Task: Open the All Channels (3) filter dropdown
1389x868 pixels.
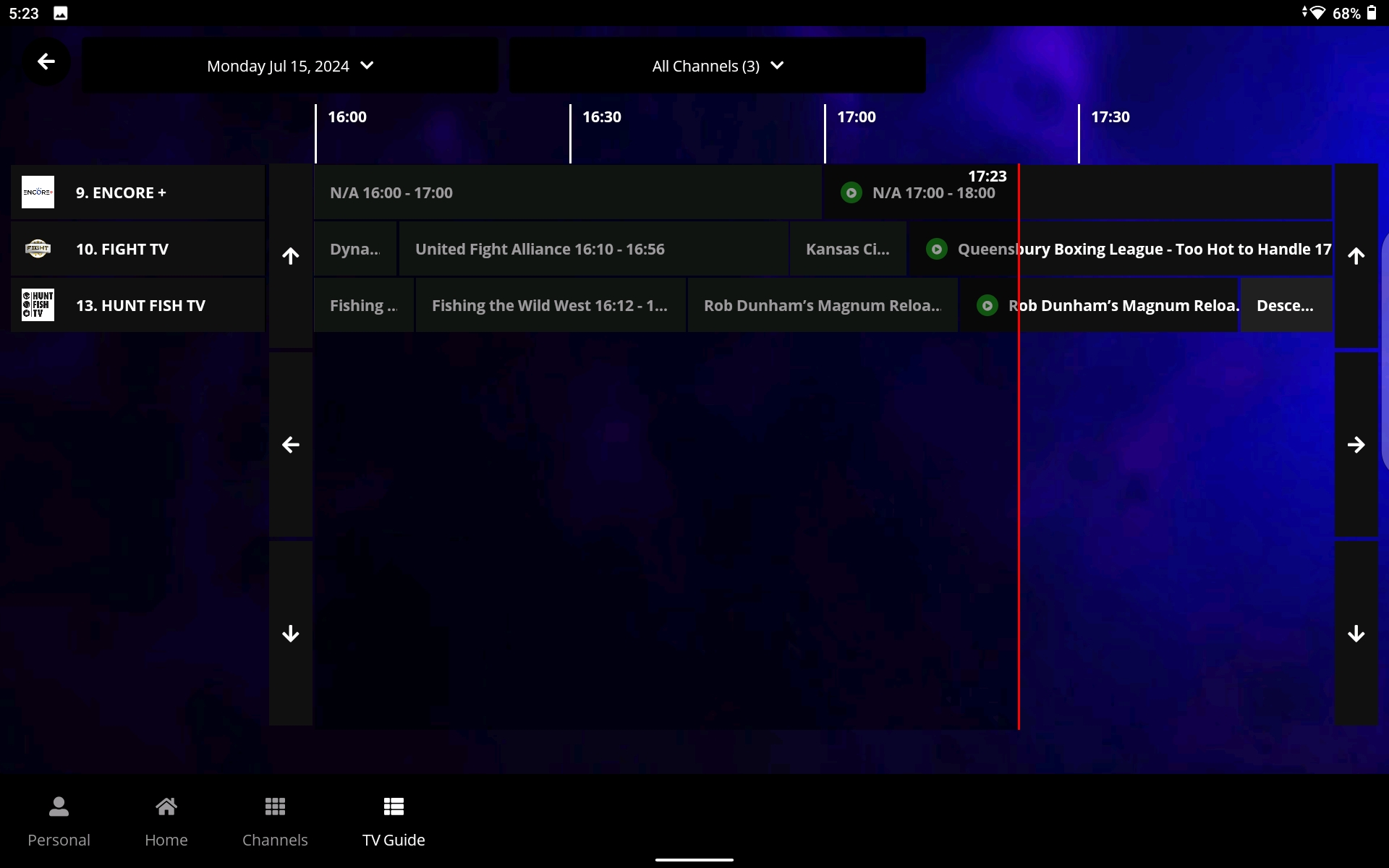Action: tap(718, 66)
